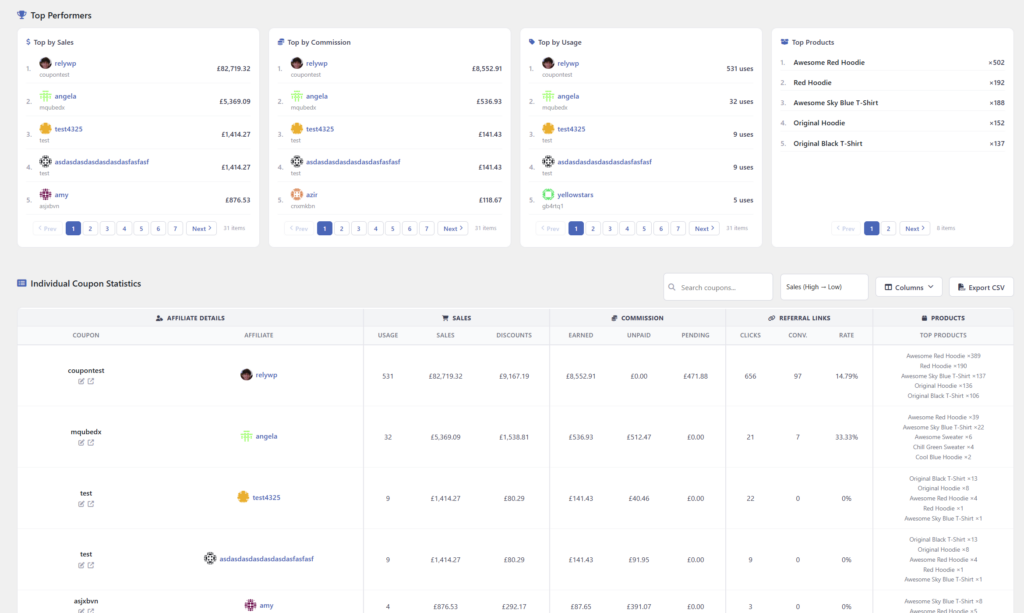Expand the Columns dropdown

(908, 287)
